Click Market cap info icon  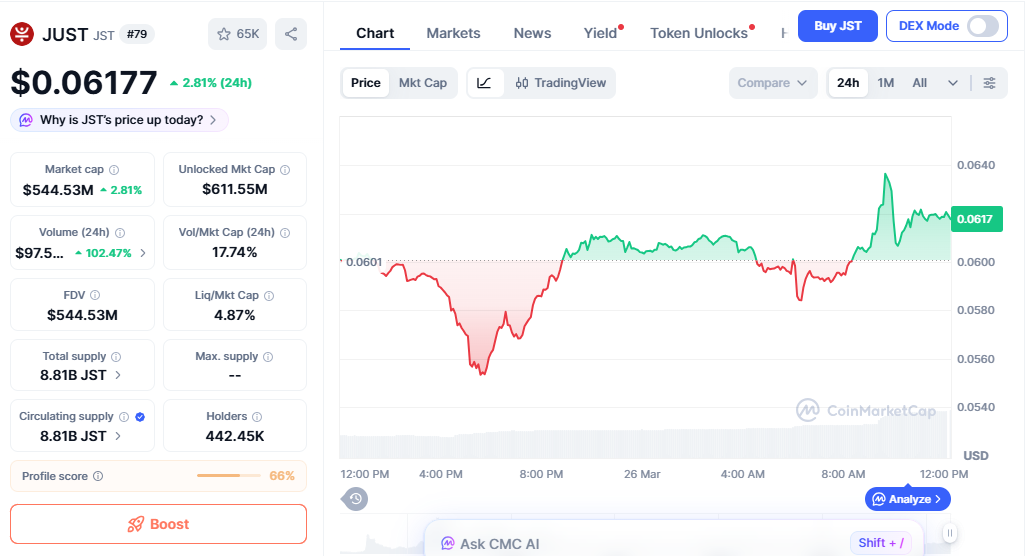(x=114, y=170)
